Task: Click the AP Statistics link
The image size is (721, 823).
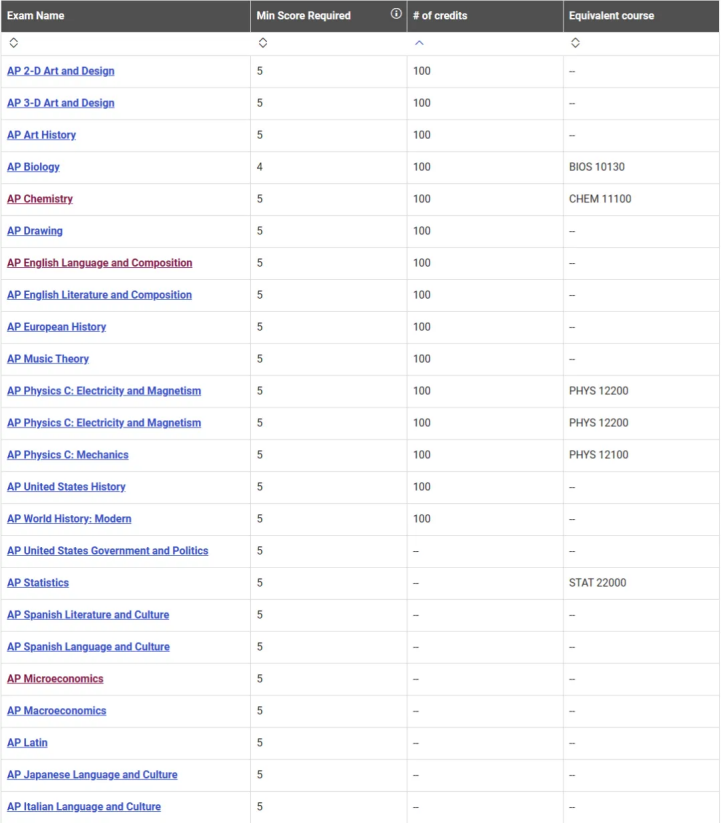Action: pos(38,583)
